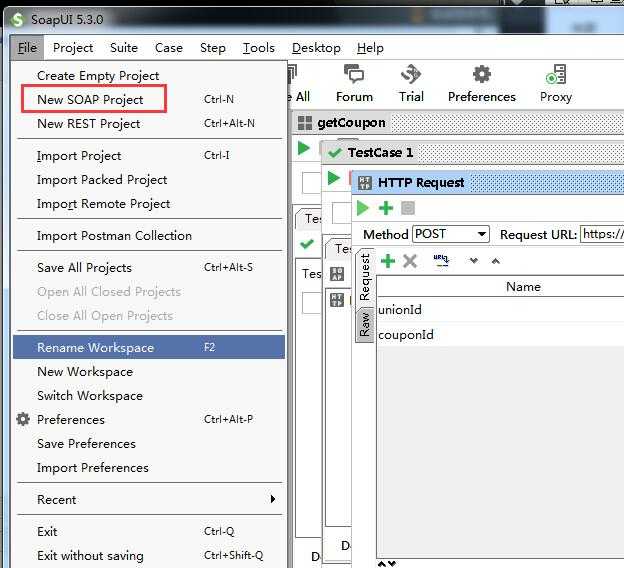The width and height of the screenshot is (624, 568).
Task: Submit the HTTP Request with green play button
Action: (363, 208)
